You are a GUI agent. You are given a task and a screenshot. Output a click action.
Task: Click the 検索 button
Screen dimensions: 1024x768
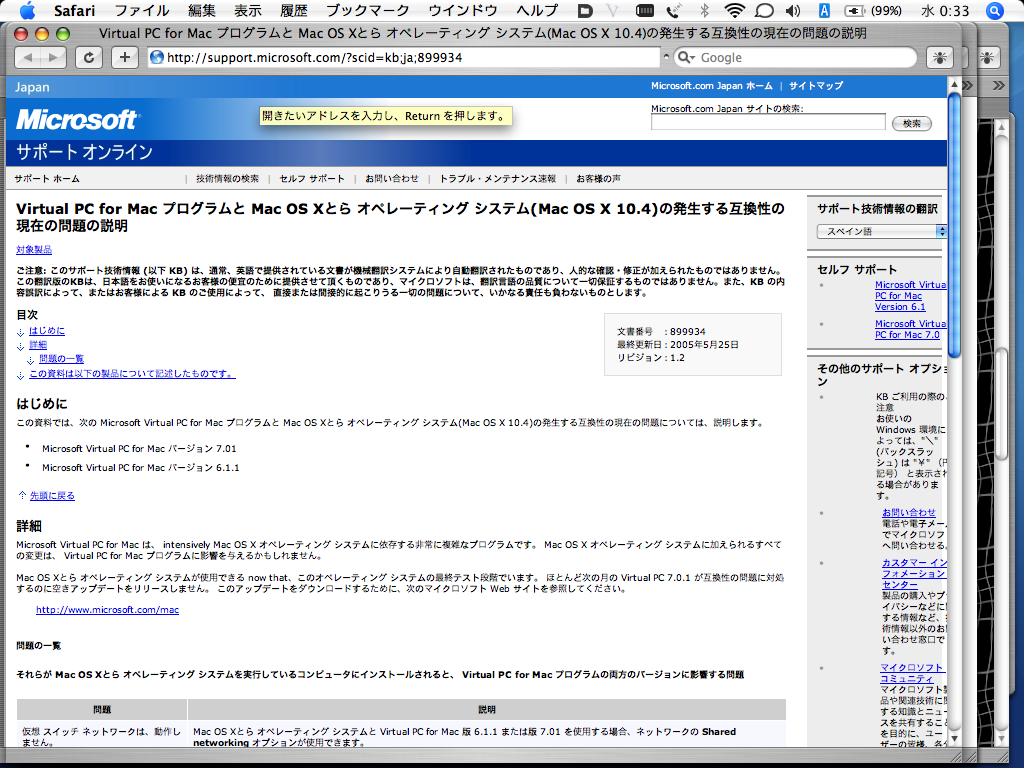(912, 123)
